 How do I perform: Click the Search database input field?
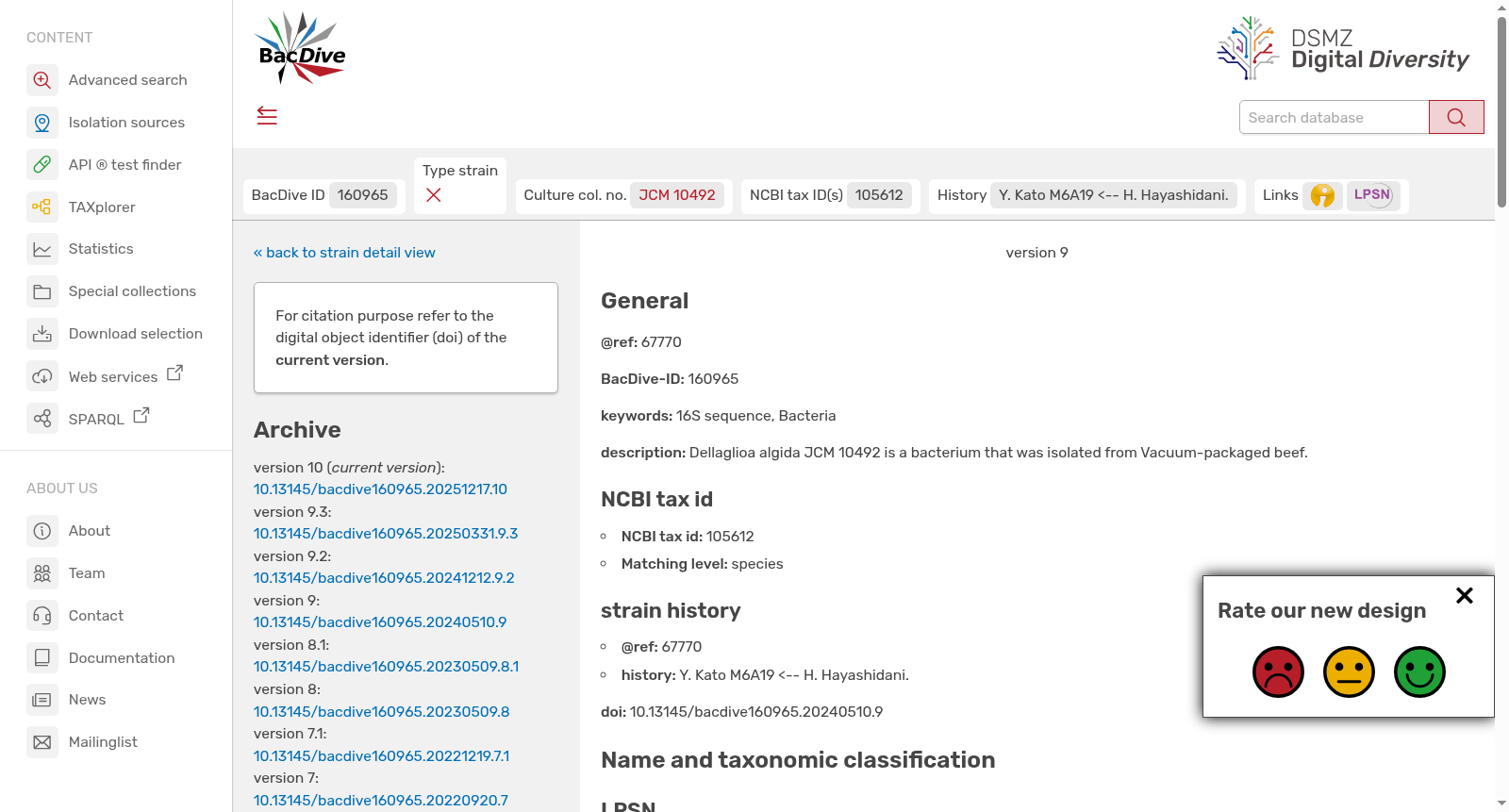1334,117
